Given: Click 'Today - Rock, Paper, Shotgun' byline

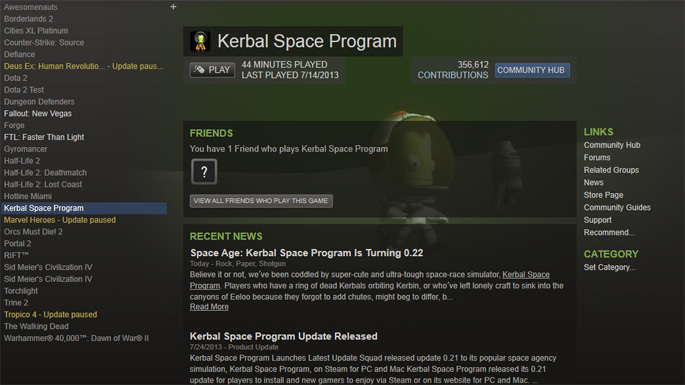Looking at the screenshot, I should (238, 264).
